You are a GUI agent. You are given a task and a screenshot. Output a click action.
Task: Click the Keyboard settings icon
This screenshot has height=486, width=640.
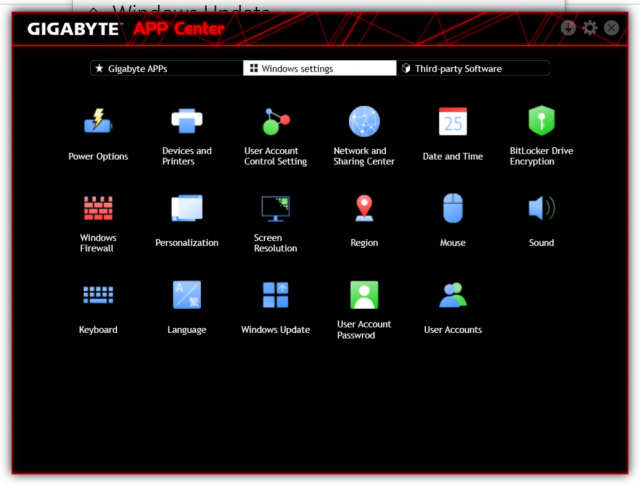pyautogui.click(x=98, y=295)
